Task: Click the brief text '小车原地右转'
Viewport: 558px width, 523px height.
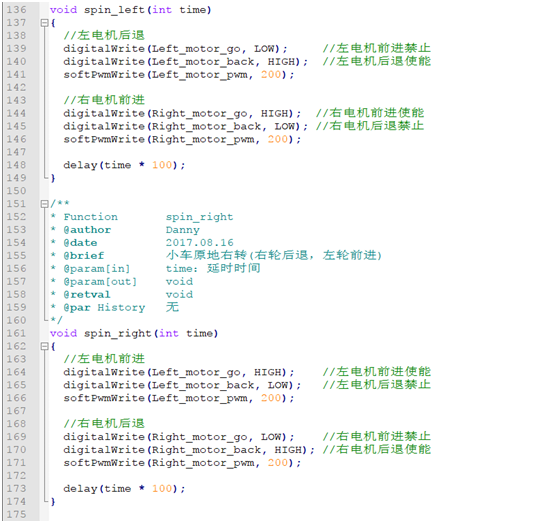Action: pos(206,255)
